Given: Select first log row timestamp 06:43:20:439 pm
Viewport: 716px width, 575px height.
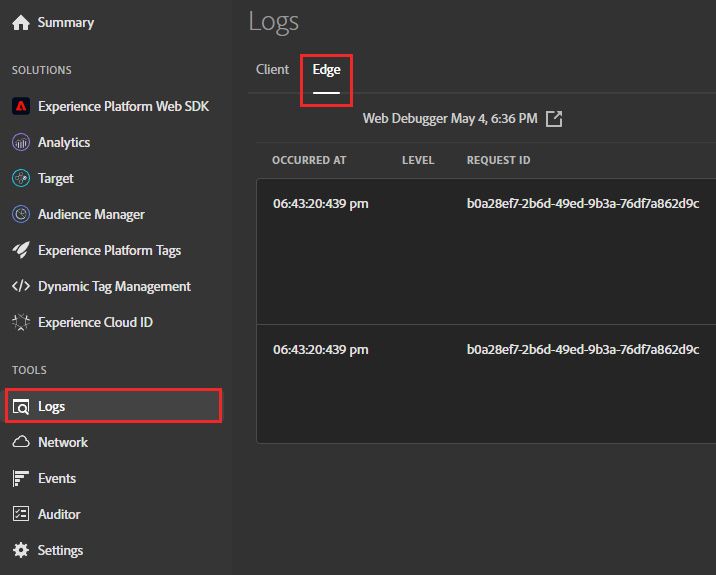Looking at the screenshot, I should click(x=321, y=203).
